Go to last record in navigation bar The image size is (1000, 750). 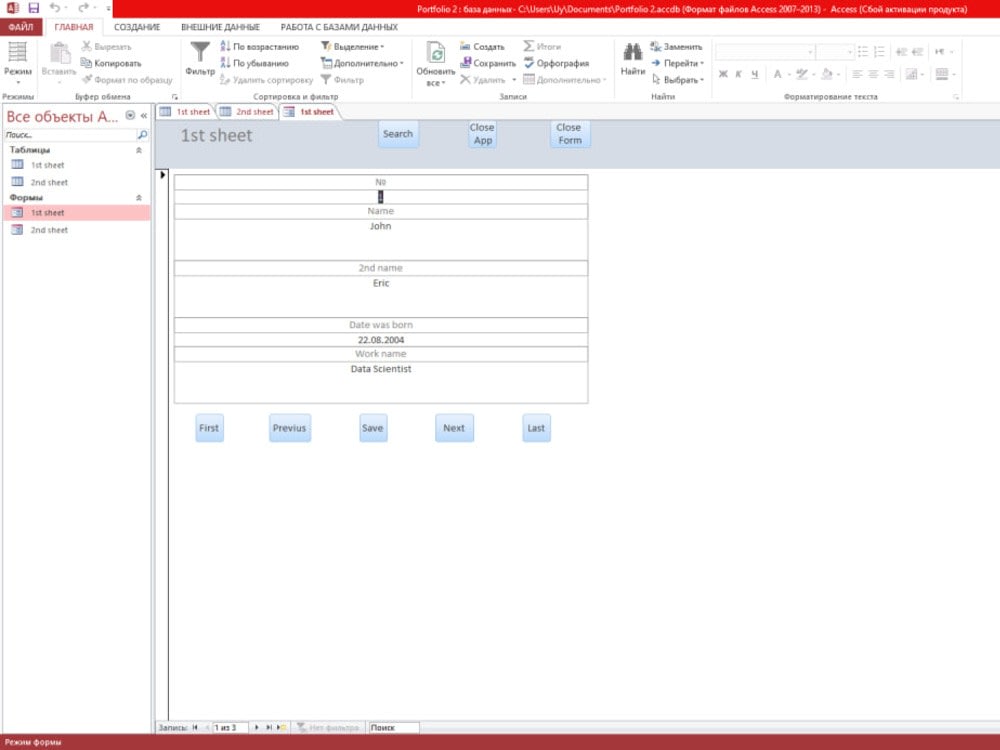pyautogui.click(x=268, y=727)
